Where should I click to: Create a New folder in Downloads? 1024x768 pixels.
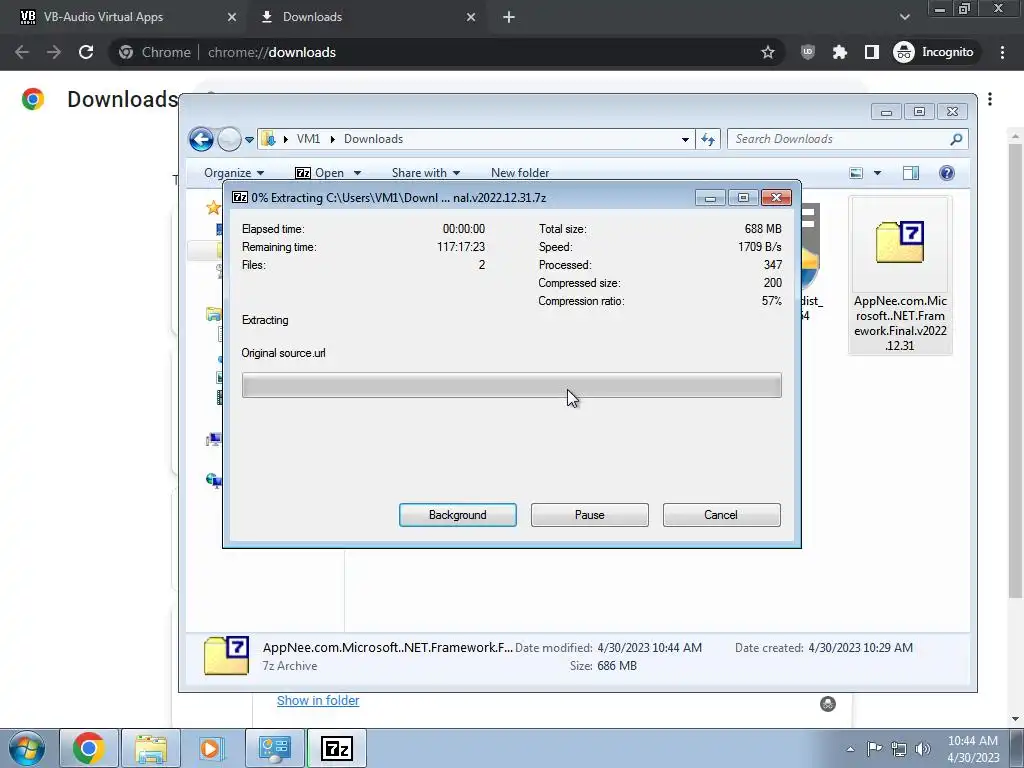click(x=520, y=173)
